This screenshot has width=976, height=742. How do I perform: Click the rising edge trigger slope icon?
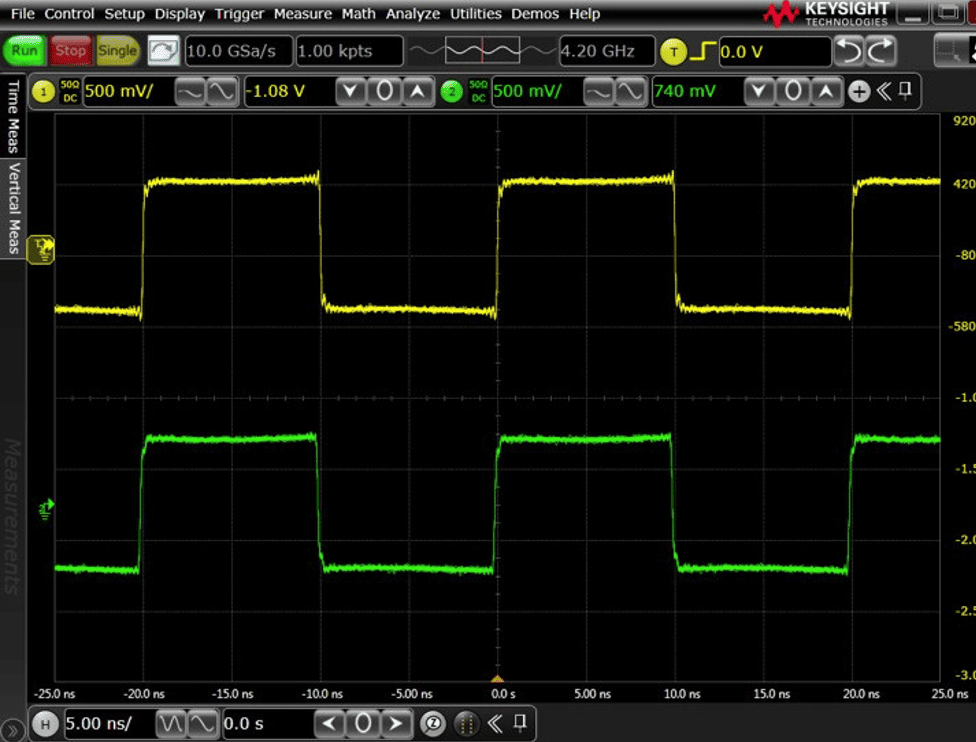(x=704, y=51)
